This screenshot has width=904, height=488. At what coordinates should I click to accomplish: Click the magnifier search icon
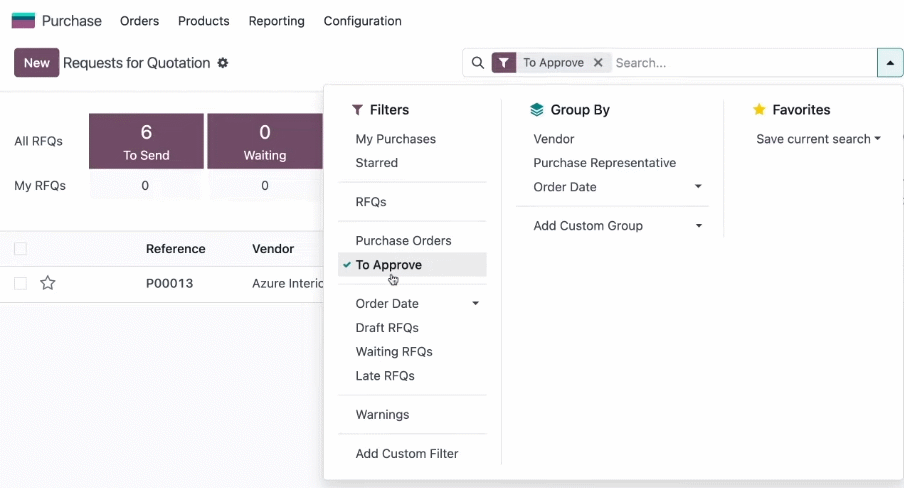point(477,63)
